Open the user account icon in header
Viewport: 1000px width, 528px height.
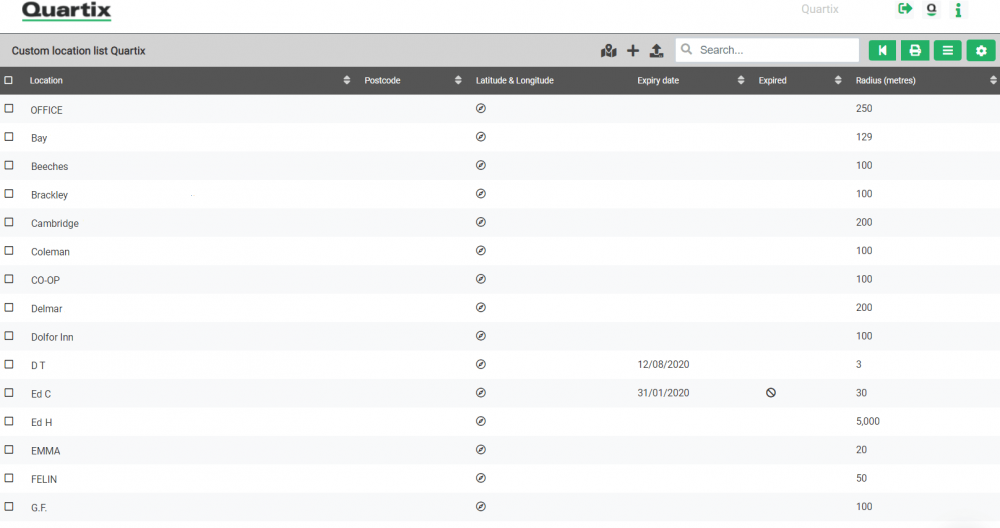click(x=932, y=10)
